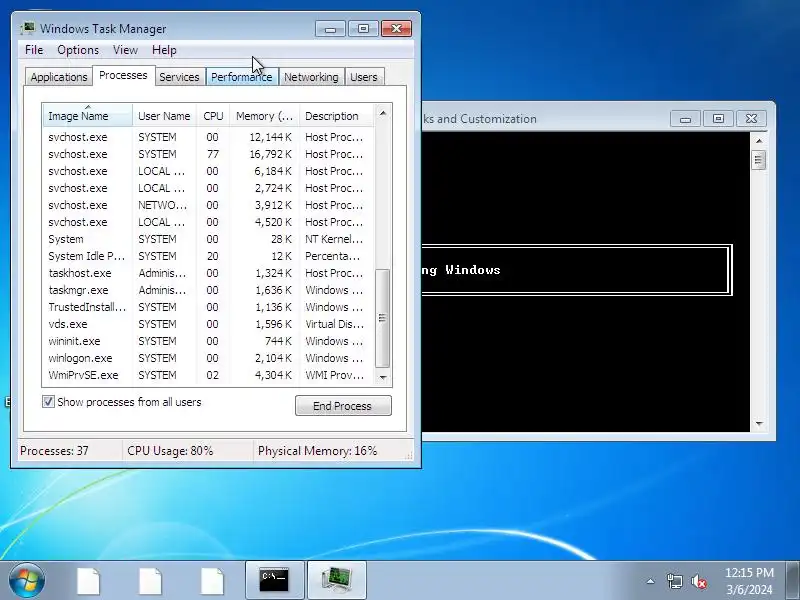Click the network status tray icon
This screenshot has height=600, width=800.
click(674, 581)
